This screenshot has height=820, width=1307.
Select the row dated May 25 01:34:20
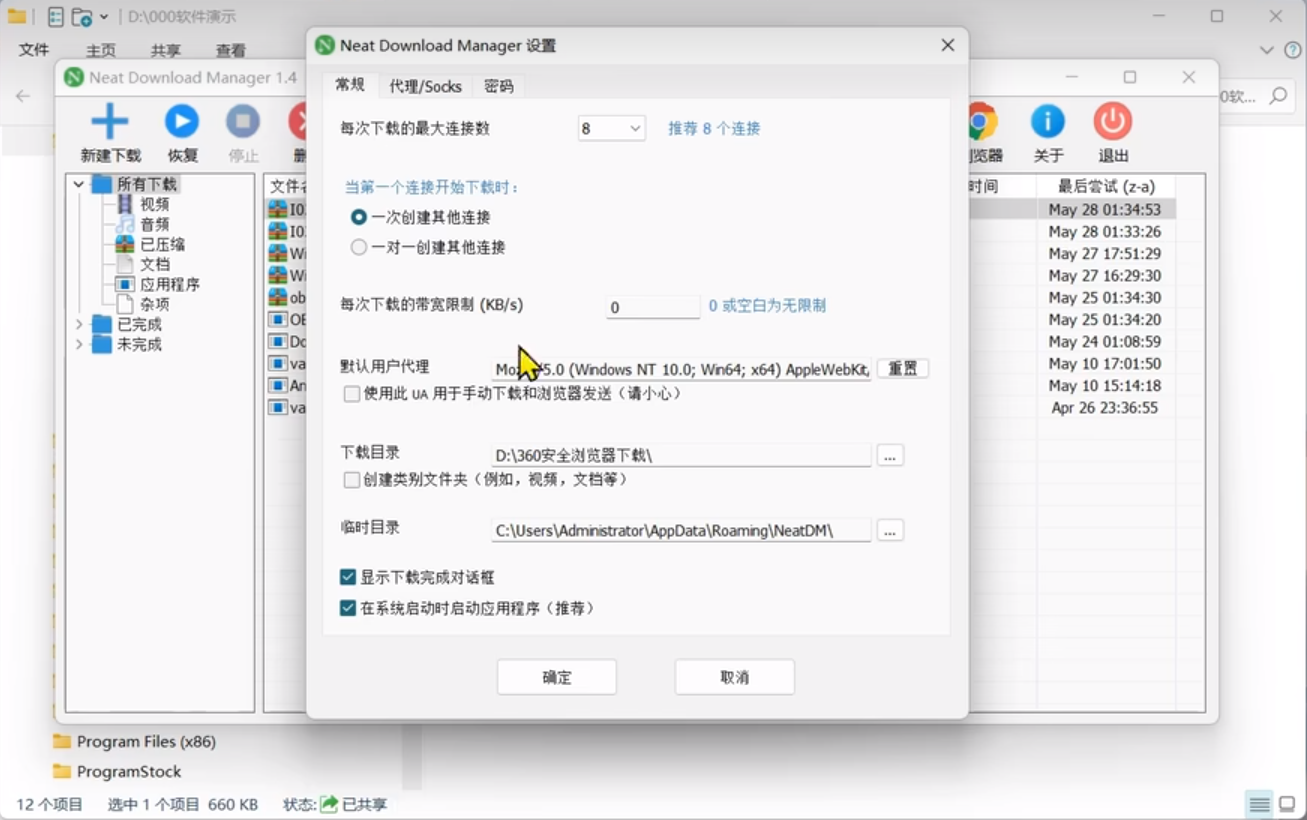click(x=1105, y=319)
